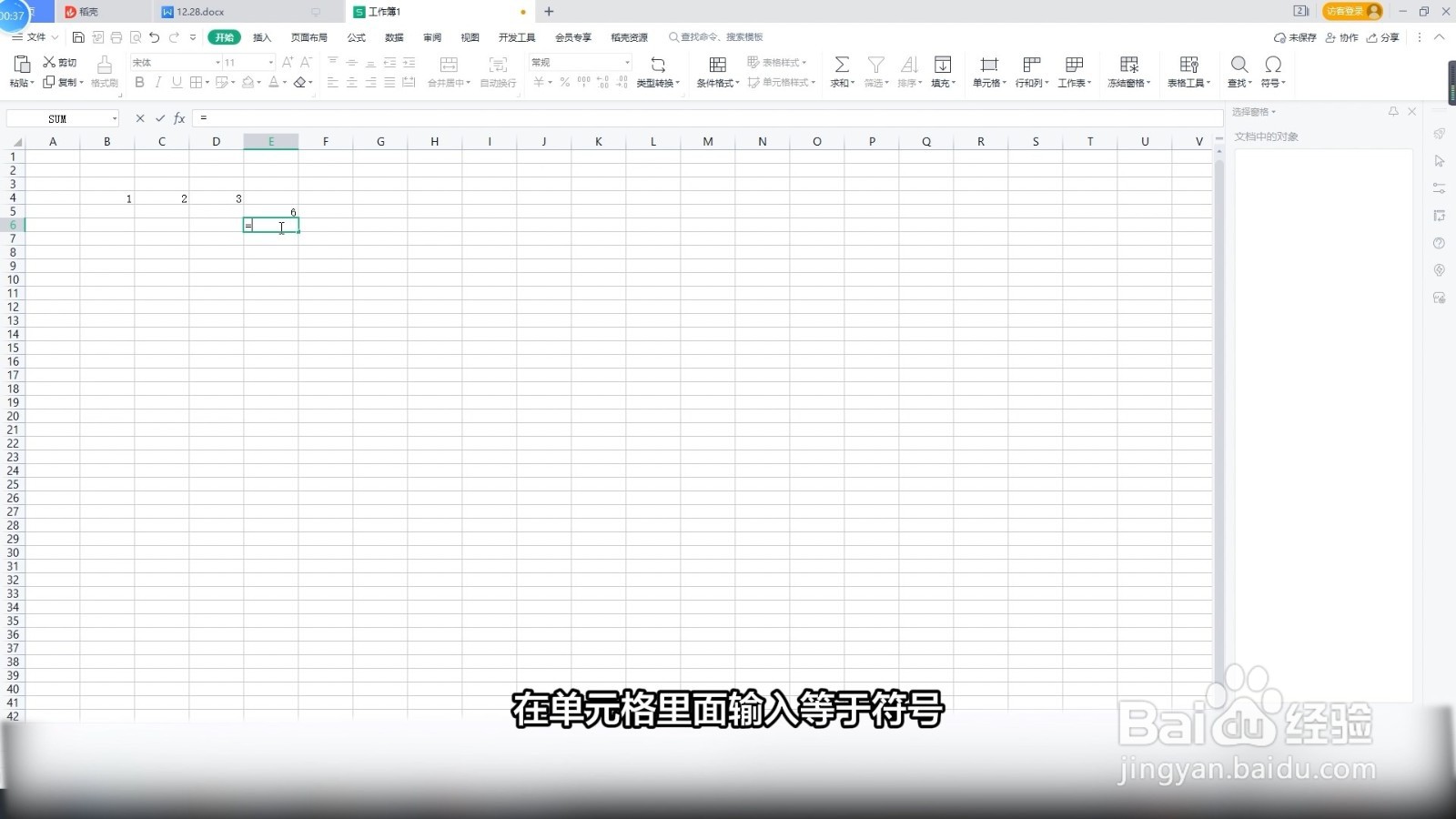Toggle Wrap Text (自动换行)
Image resolution: width=1456 pixels, height=819 pixels.
click(x=498, y=71)
